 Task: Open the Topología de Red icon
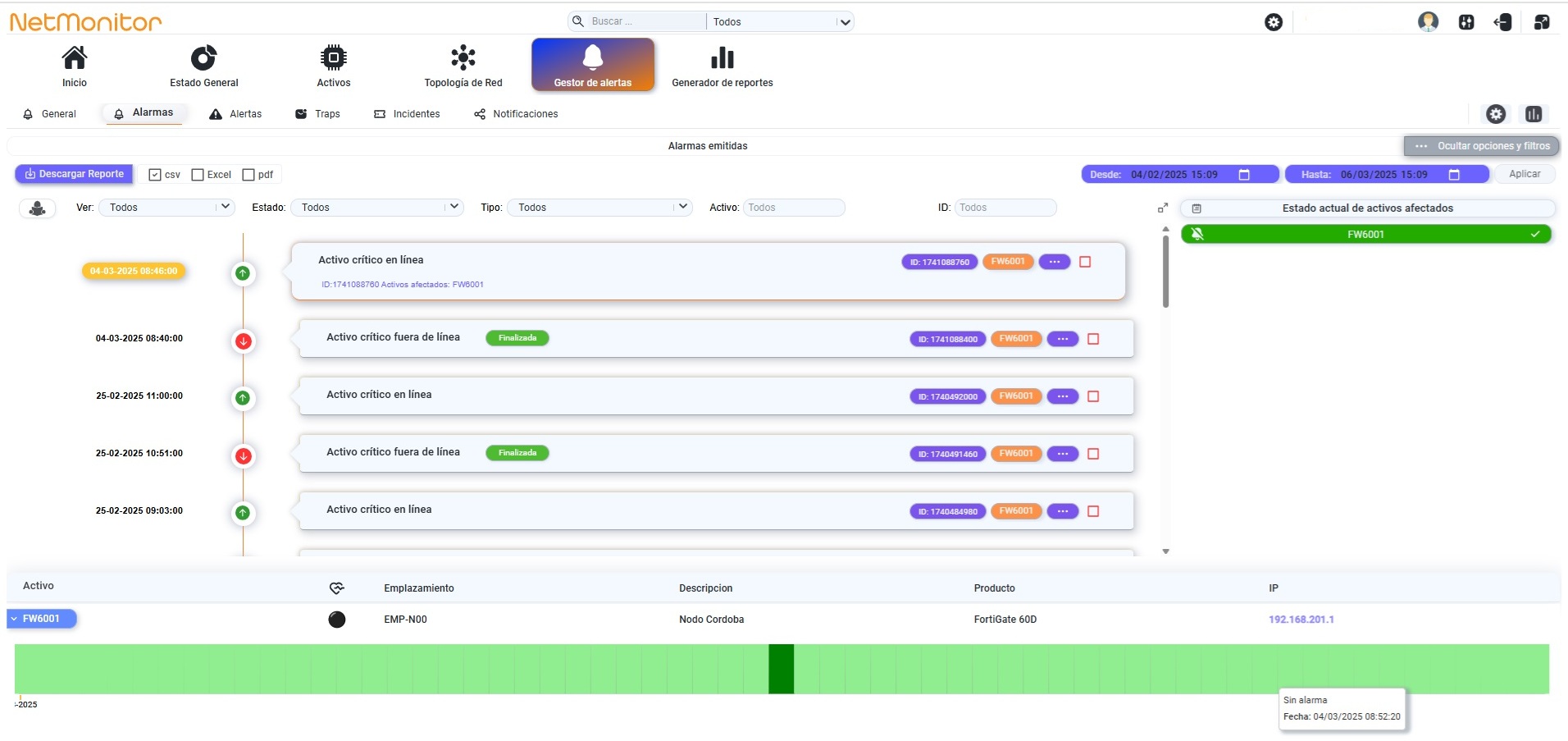pos(463,57)
